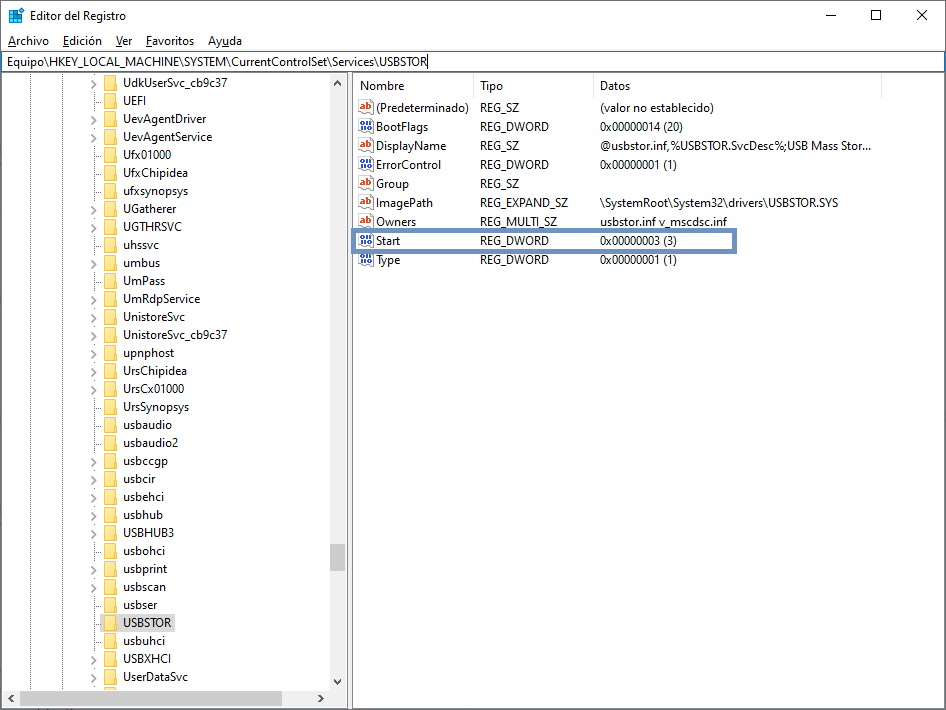
Task: Click the Datos column header
Action: [x=615, y=86]
